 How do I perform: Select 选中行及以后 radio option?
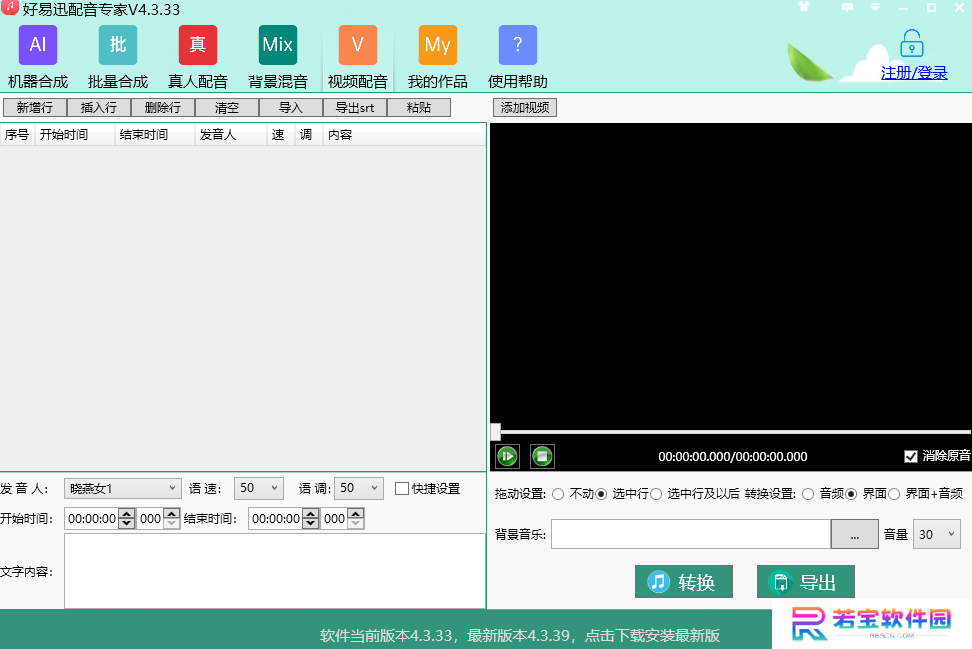point(656,494)
